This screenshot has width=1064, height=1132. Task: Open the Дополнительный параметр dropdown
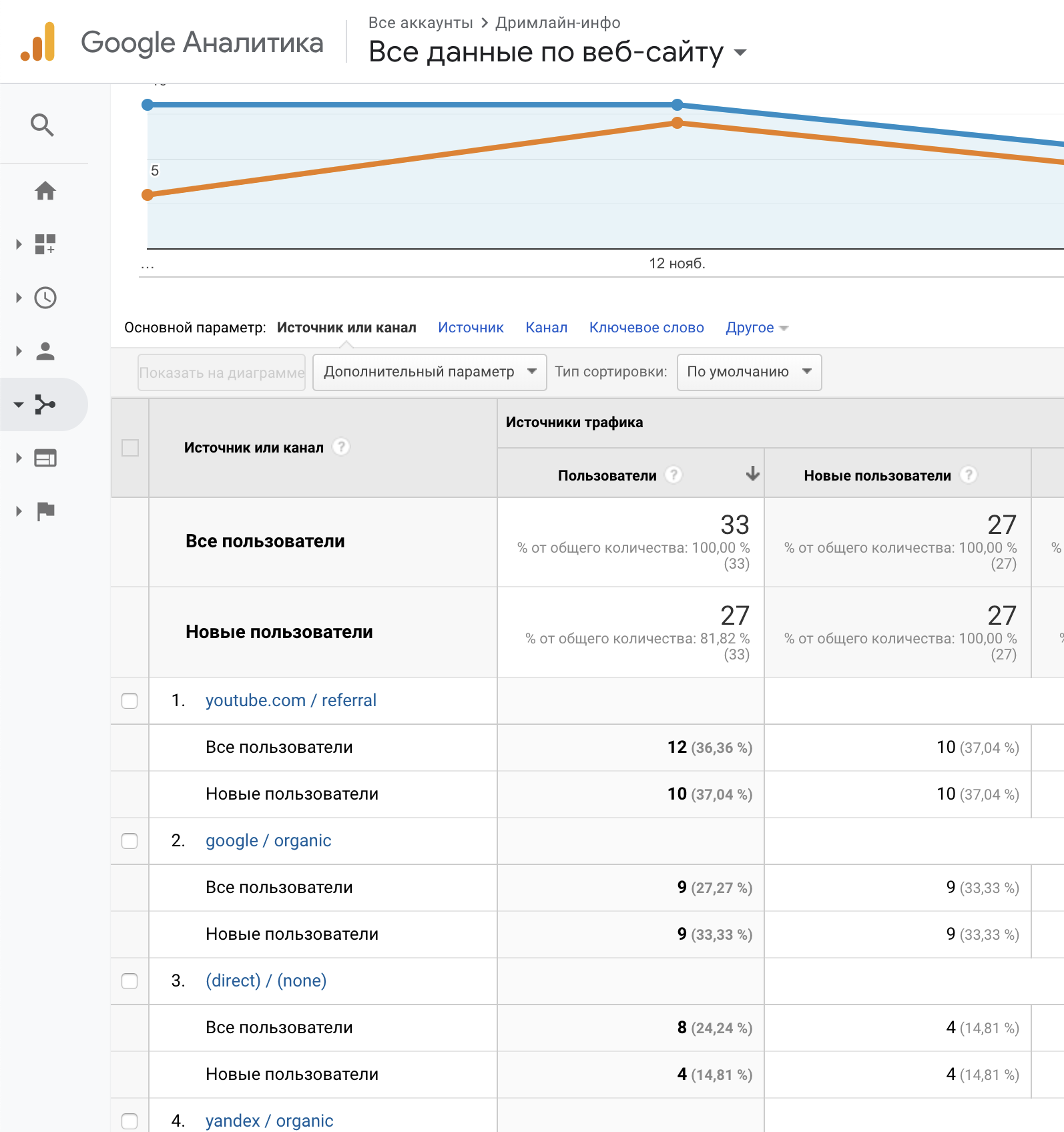point(429,372)
